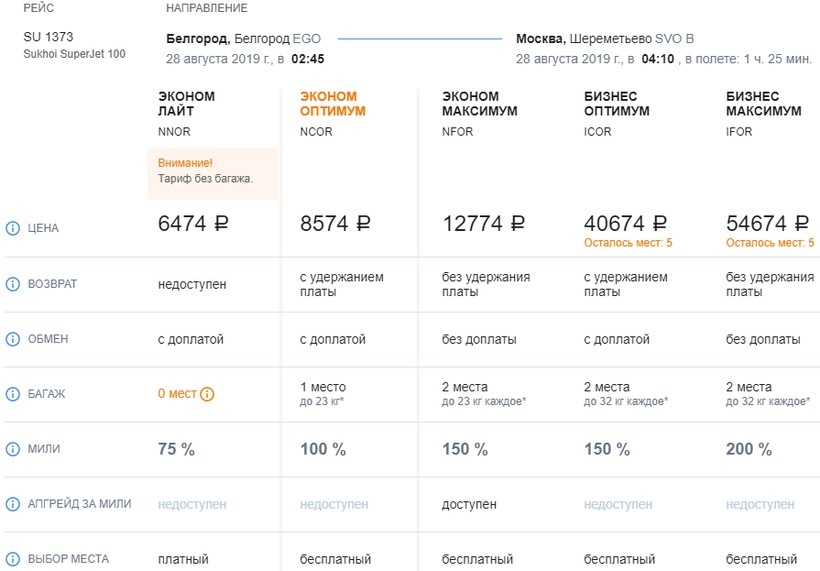
Task: Click the 0 мест baggage link
Action: pyautogui.click(x=177, y=394)
